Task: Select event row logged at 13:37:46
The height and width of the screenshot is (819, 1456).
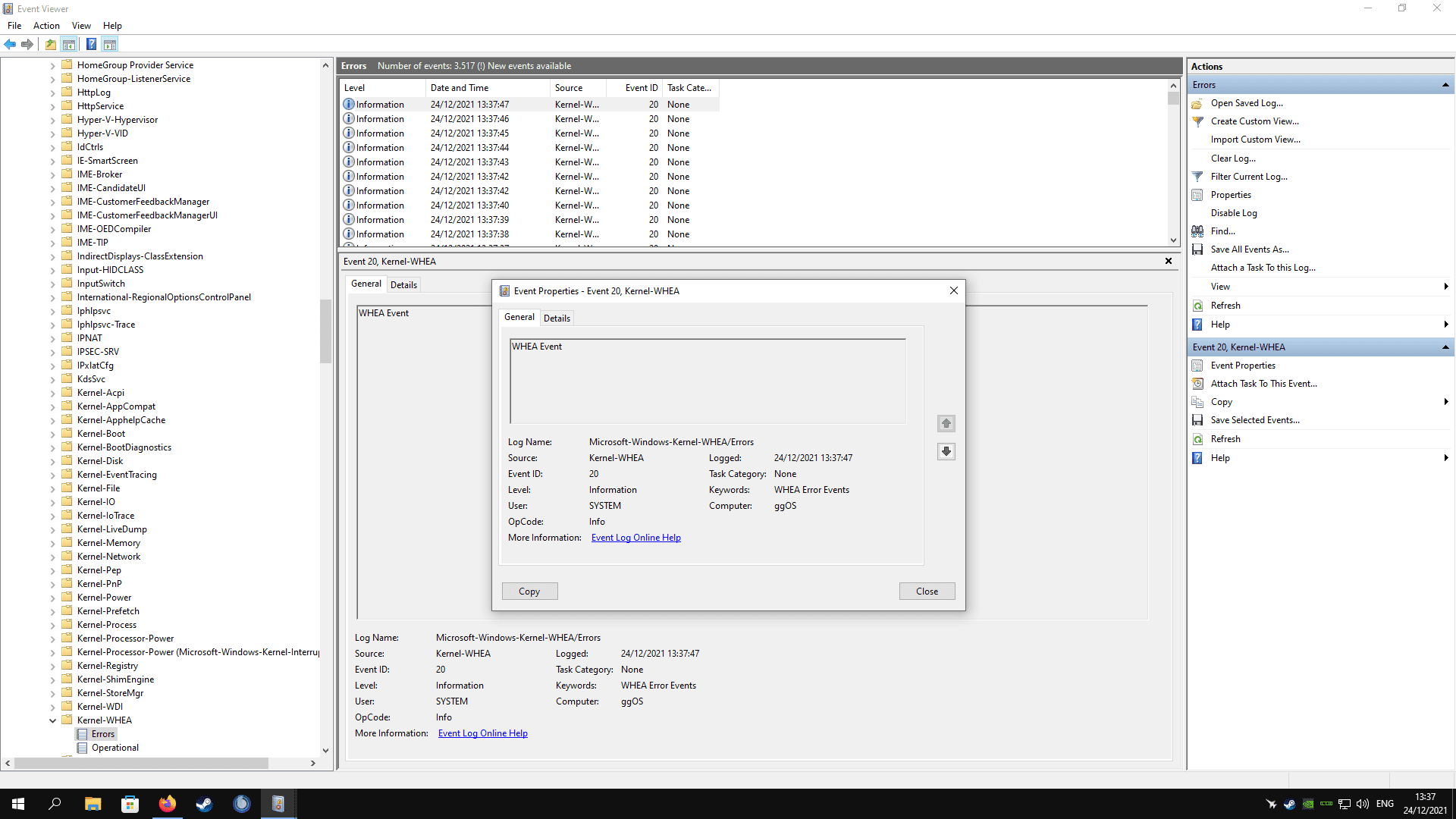Action: 529,119
